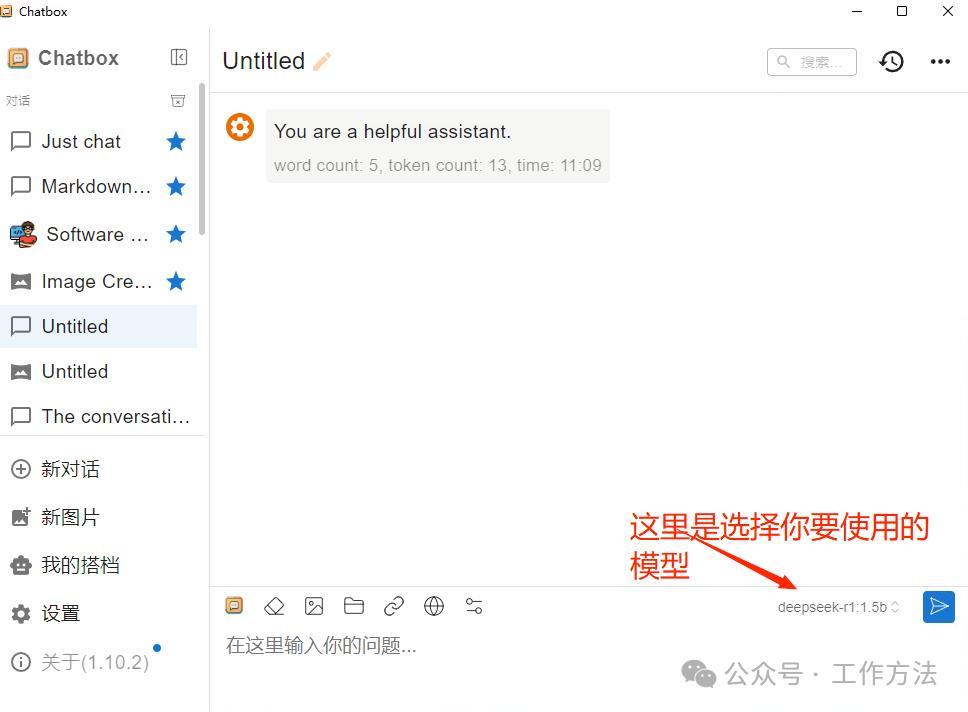The height and width of the screenshot is (712, 968).
Task: Open the 设置 settings page
Action: click(x=46, y=613)
